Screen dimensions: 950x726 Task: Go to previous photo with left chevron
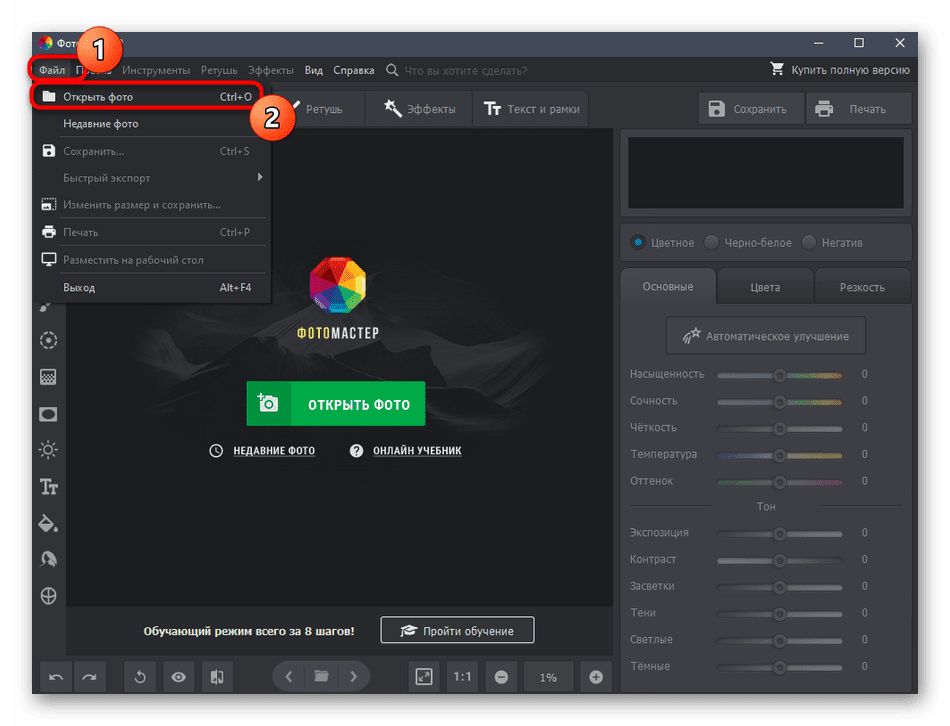(x=289, y=676)
